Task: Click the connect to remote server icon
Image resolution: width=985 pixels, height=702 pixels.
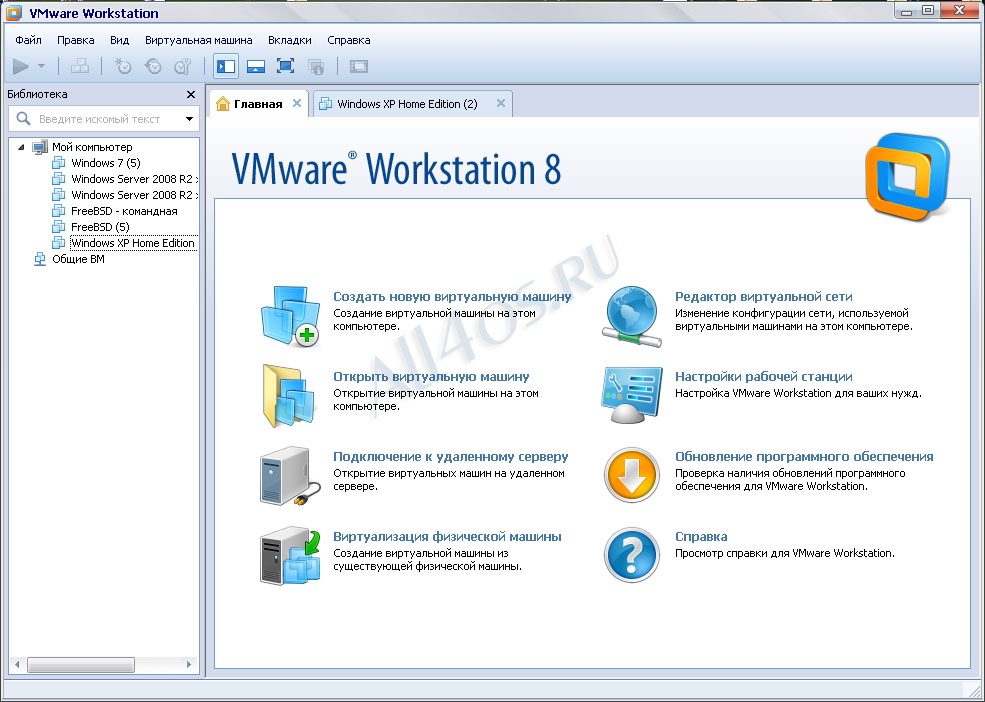Action: tap(290, 476)
